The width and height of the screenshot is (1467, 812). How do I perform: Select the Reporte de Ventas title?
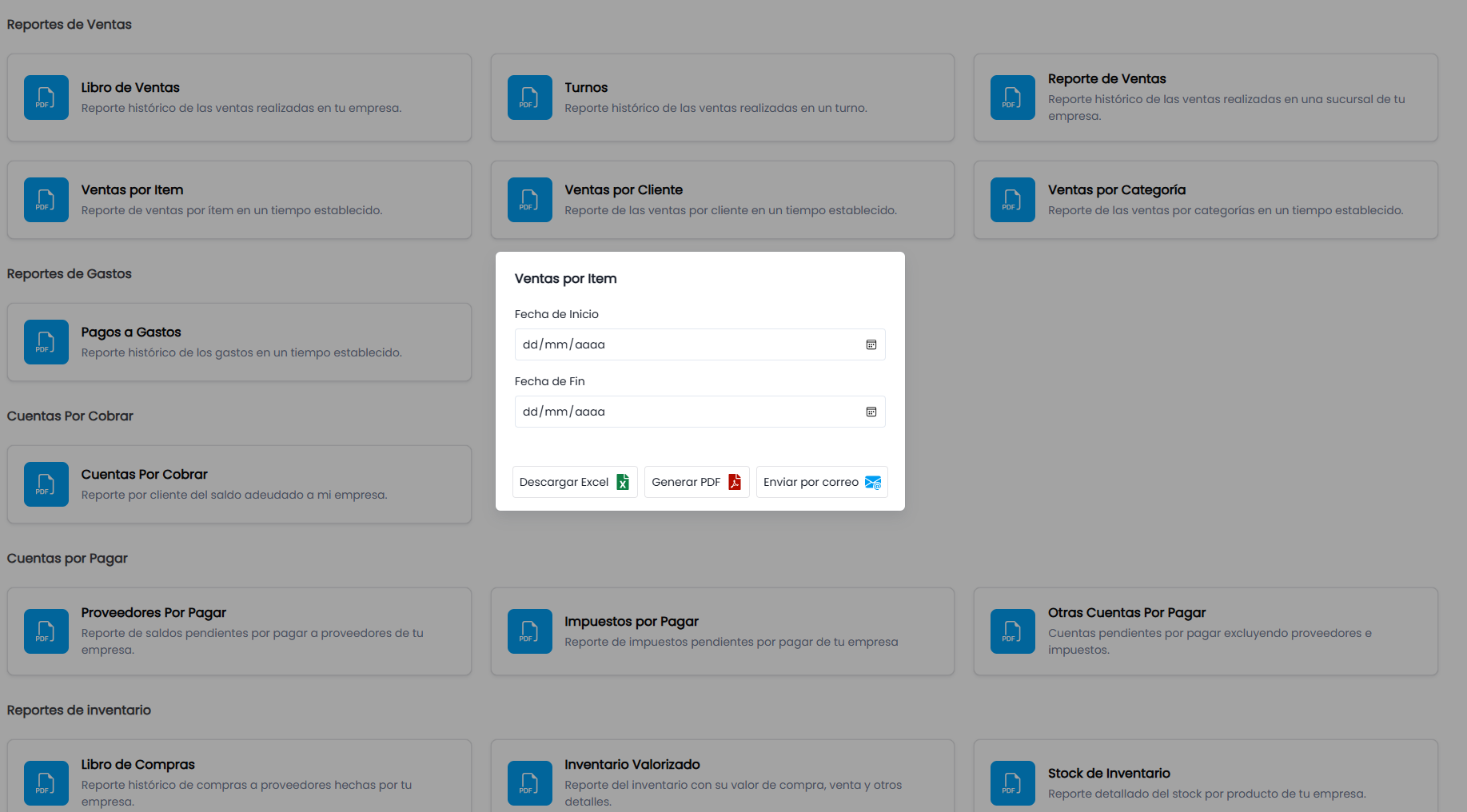[1107, 79]
